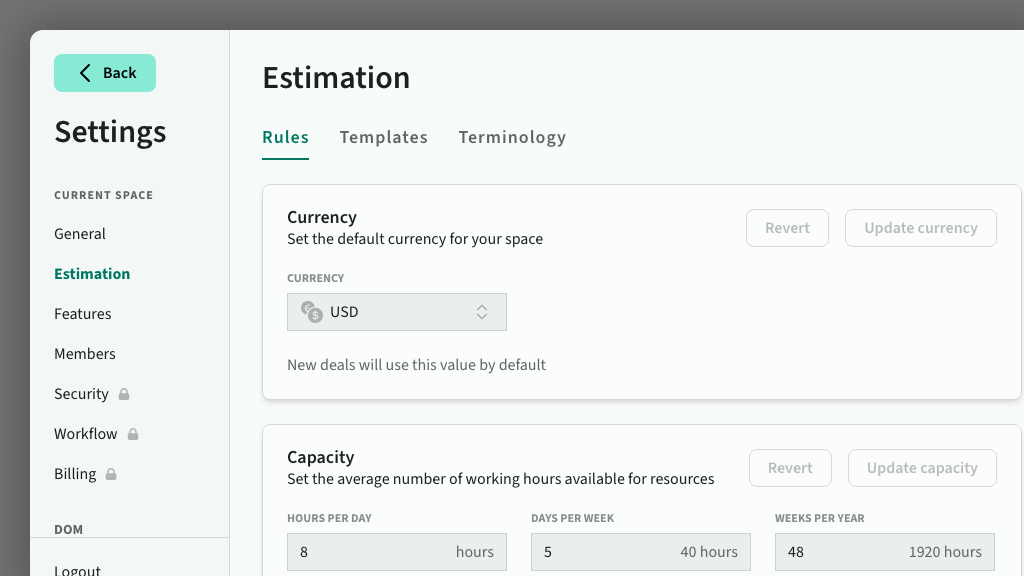
Task: Click the Update currency button
Action: [921, 228]
